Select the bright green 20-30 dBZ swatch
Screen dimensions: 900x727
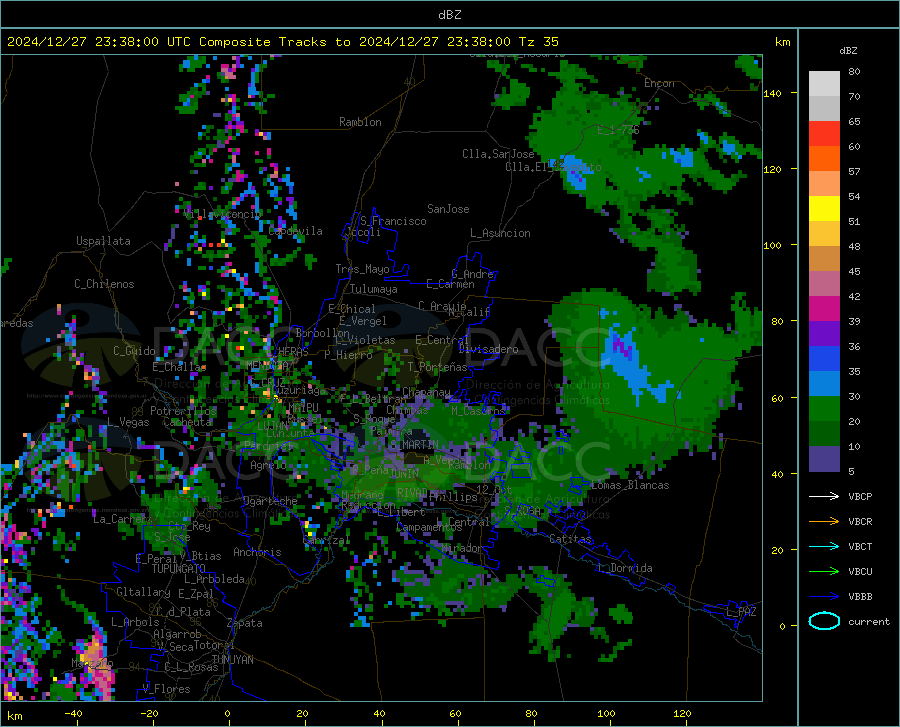(824, 409)
